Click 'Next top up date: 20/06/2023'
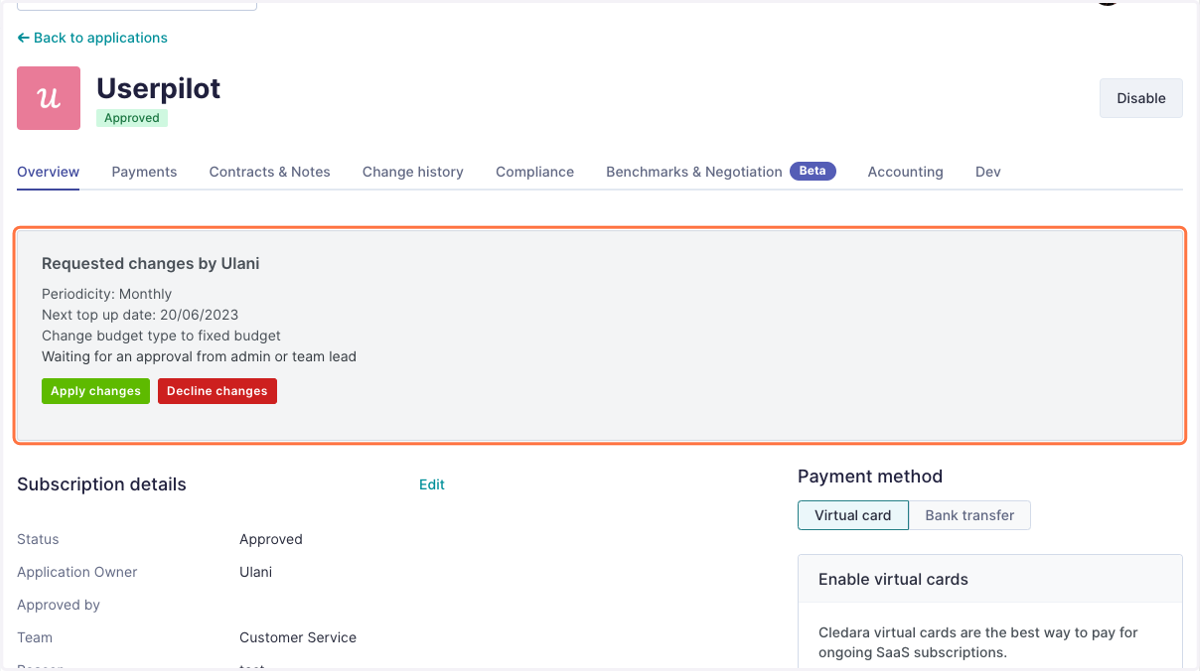The width and height of the screenshot is (1200, 671). coord(140,315)
